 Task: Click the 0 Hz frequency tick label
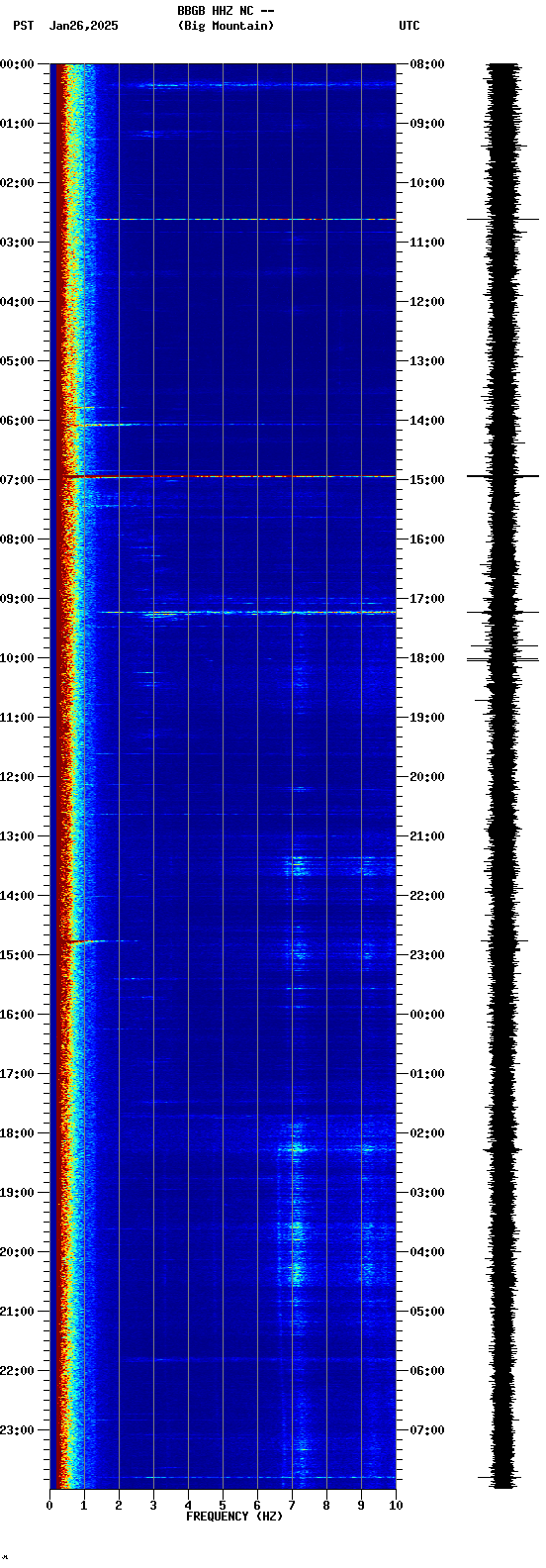tap(49, 1506)
